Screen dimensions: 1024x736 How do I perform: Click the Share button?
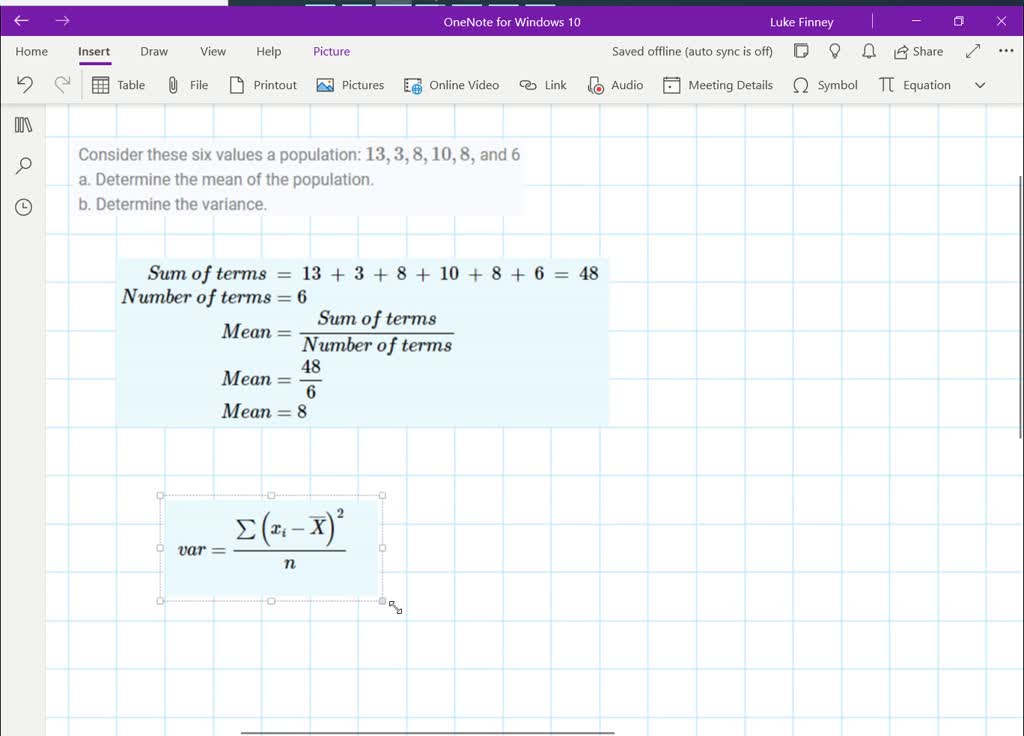click(x=918, y=51)
